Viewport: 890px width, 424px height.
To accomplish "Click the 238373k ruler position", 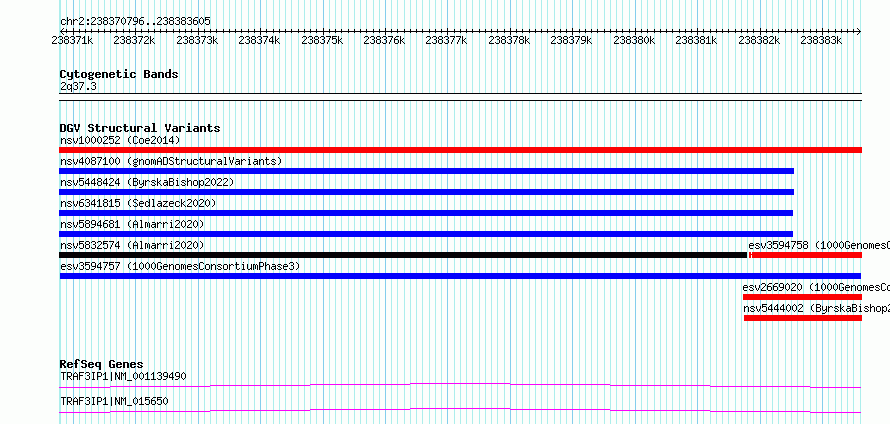I will coord(197,40).
